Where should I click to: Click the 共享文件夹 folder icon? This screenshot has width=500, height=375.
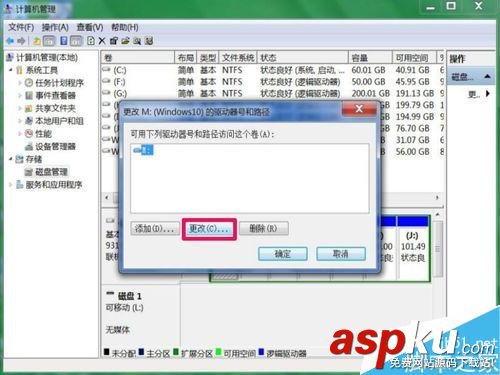[x=29, y=108]
